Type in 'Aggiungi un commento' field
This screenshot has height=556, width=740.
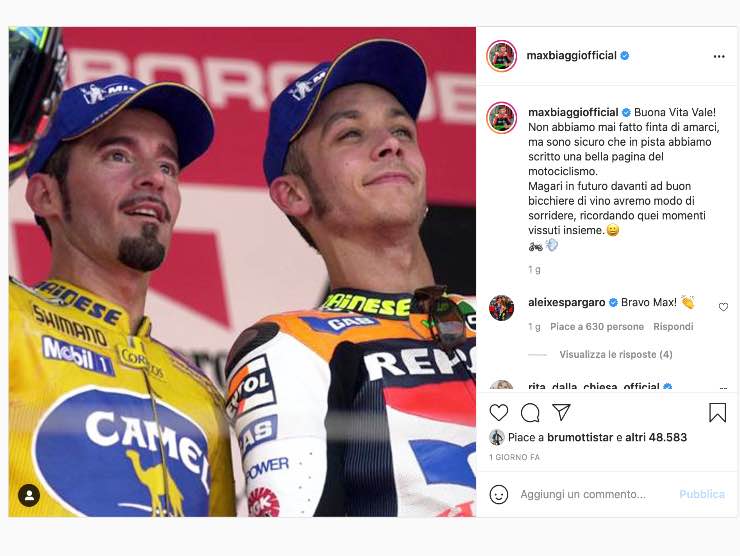tap(590, 494)
